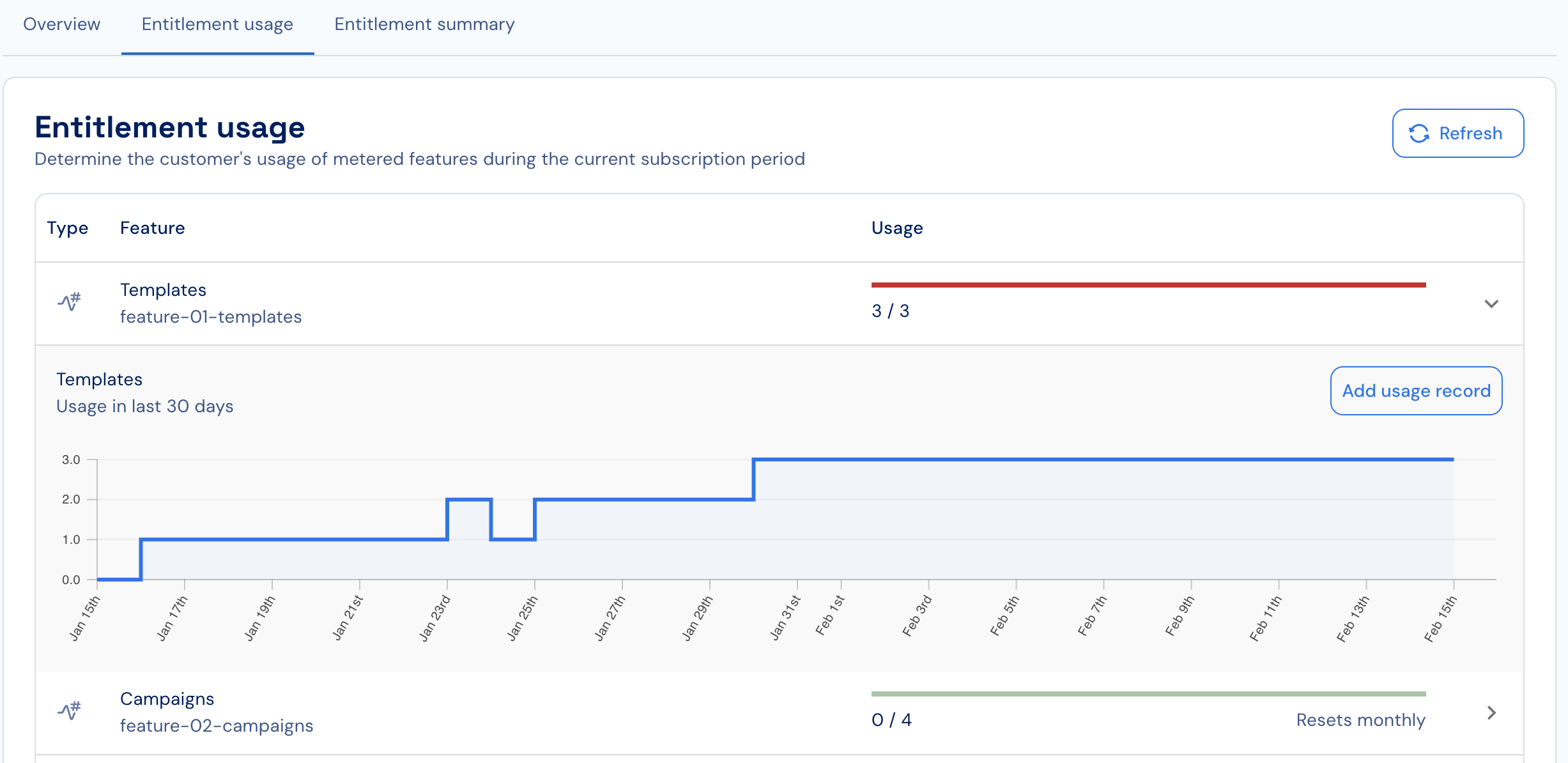Click the Usage column header

pos(897,228)
